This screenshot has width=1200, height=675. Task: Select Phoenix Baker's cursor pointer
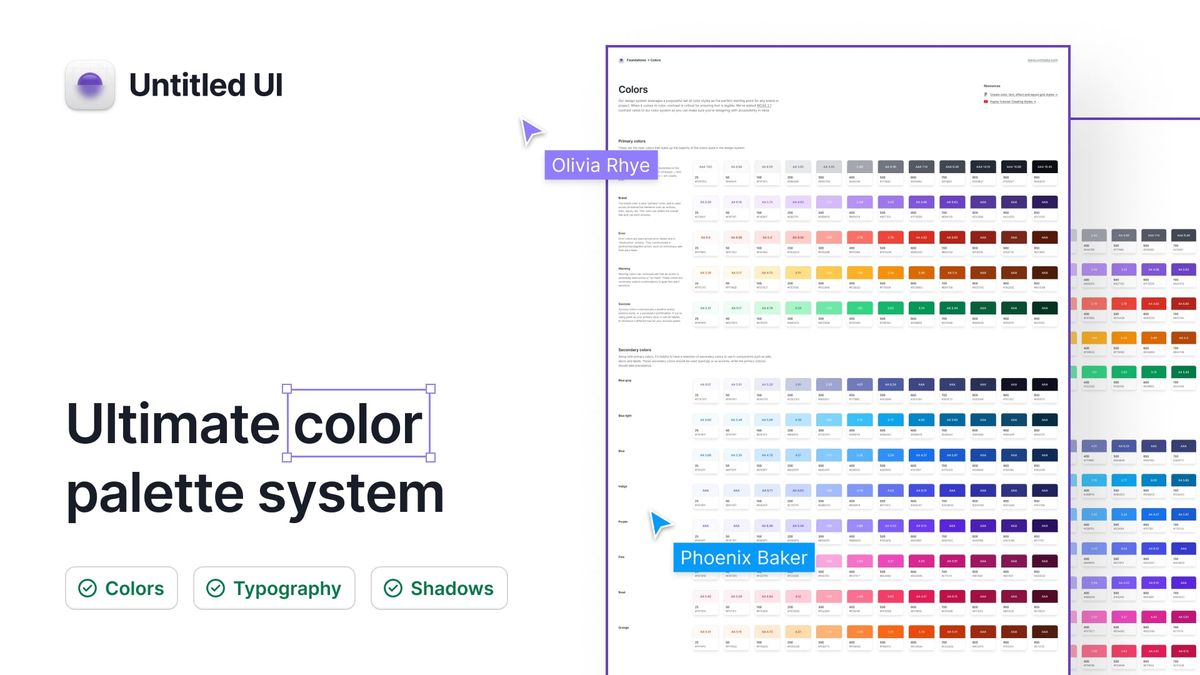(x=658, y=521)
